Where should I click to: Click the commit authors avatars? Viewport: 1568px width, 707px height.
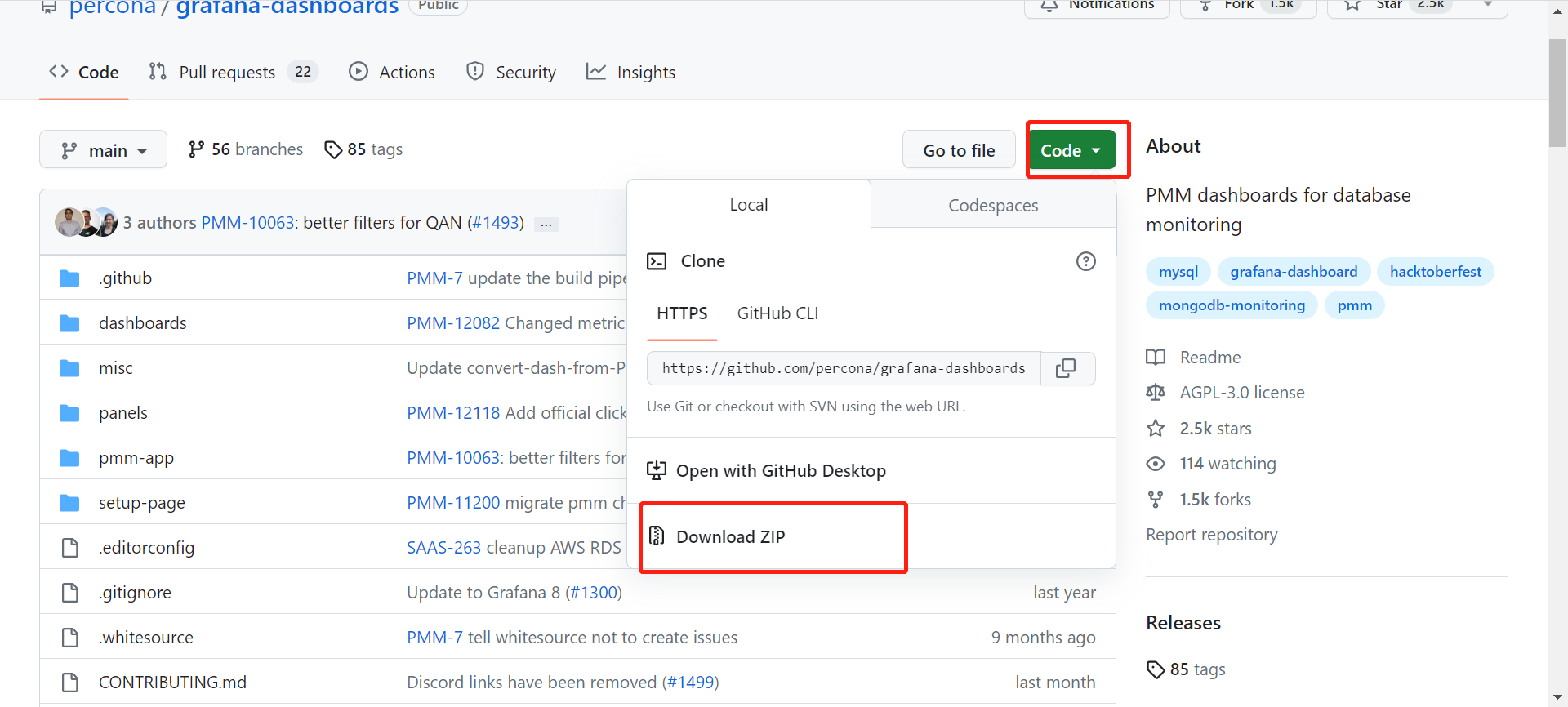86,222
